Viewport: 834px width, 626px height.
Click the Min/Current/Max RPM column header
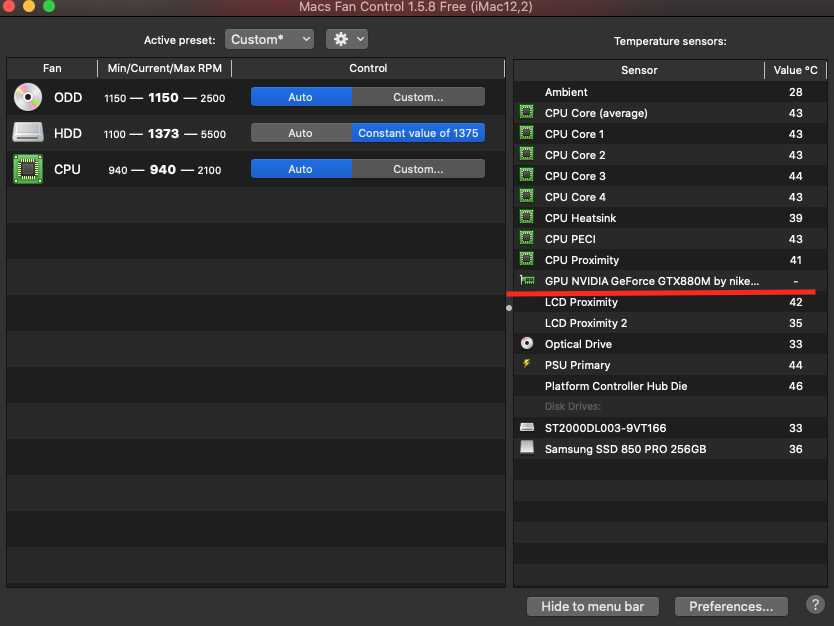pyautogui.click(x=164, y=68)
